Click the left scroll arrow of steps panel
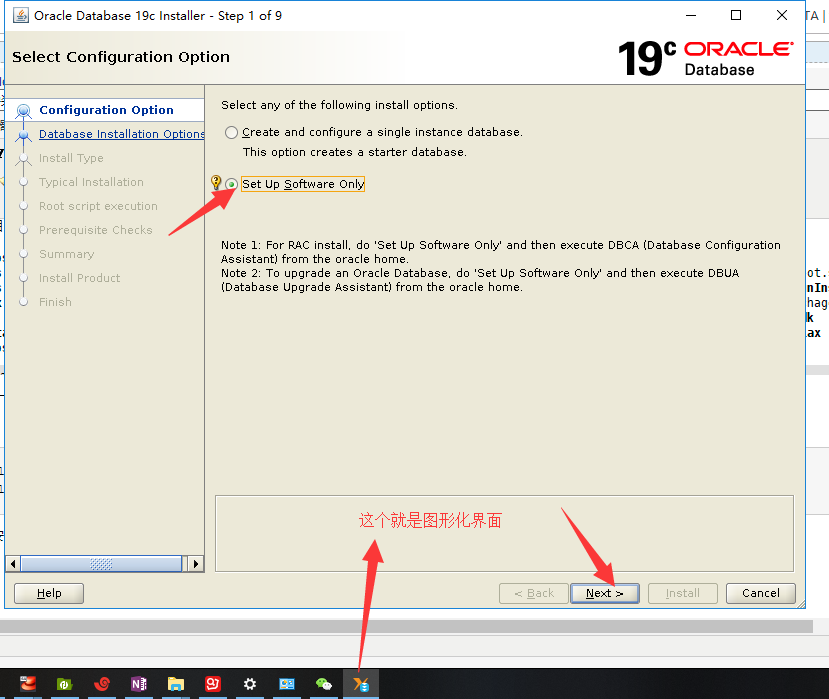Viewport: 829px width, 699px height. 13,564
